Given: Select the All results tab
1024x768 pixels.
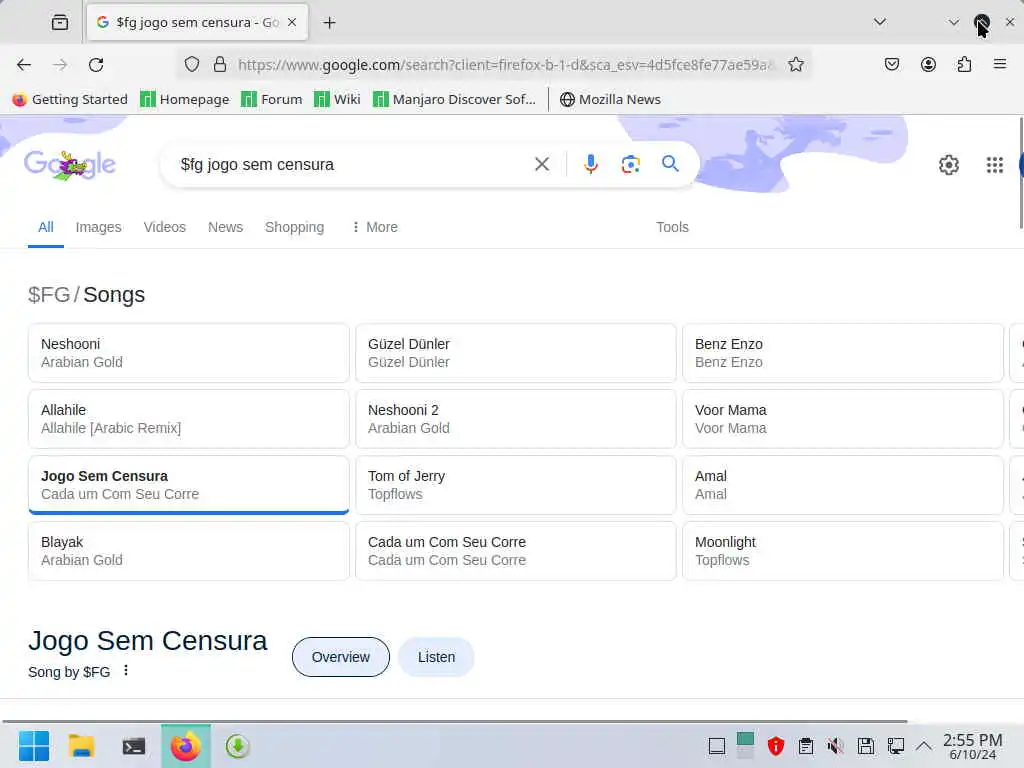Looking at the screenshot, I should click(x=46, y=227).
